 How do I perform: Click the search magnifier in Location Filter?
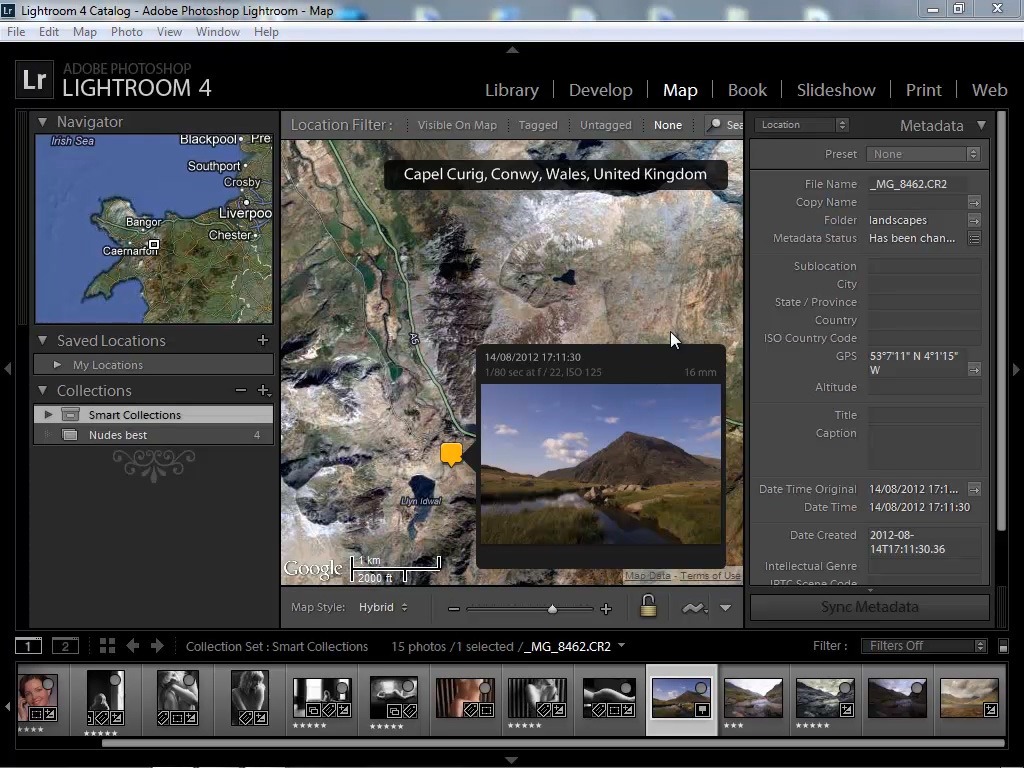[x=715, y=124]
